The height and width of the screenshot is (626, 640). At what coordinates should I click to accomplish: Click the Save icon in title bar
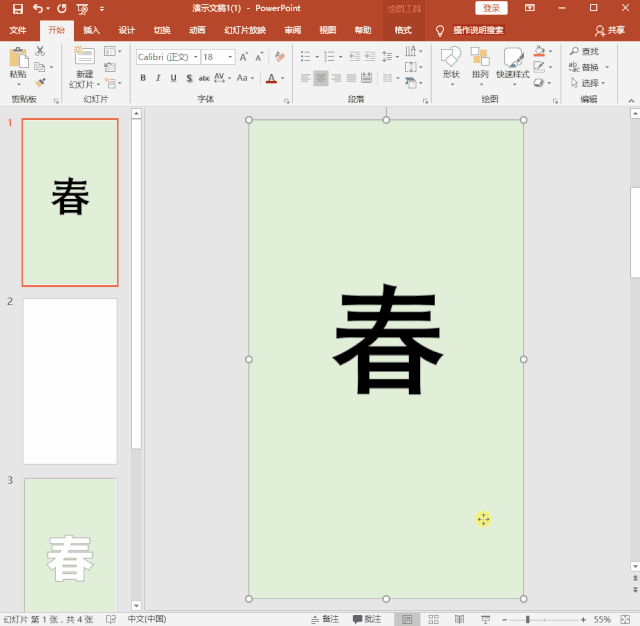coord(18,9)
